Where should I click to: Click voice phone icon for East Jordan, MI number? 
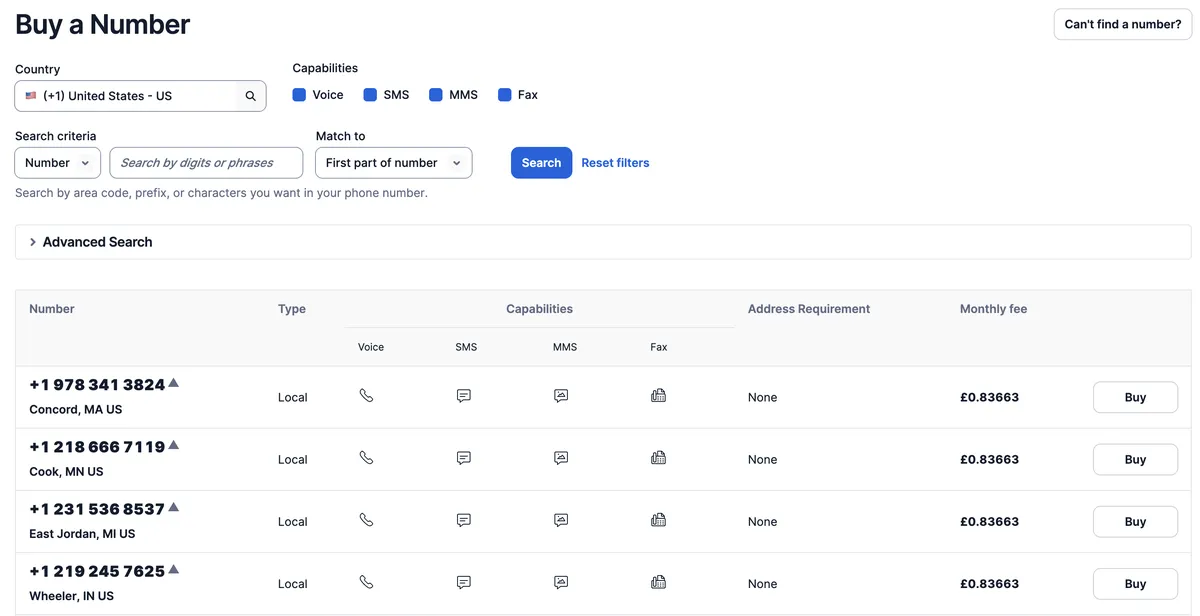point(366,520)
